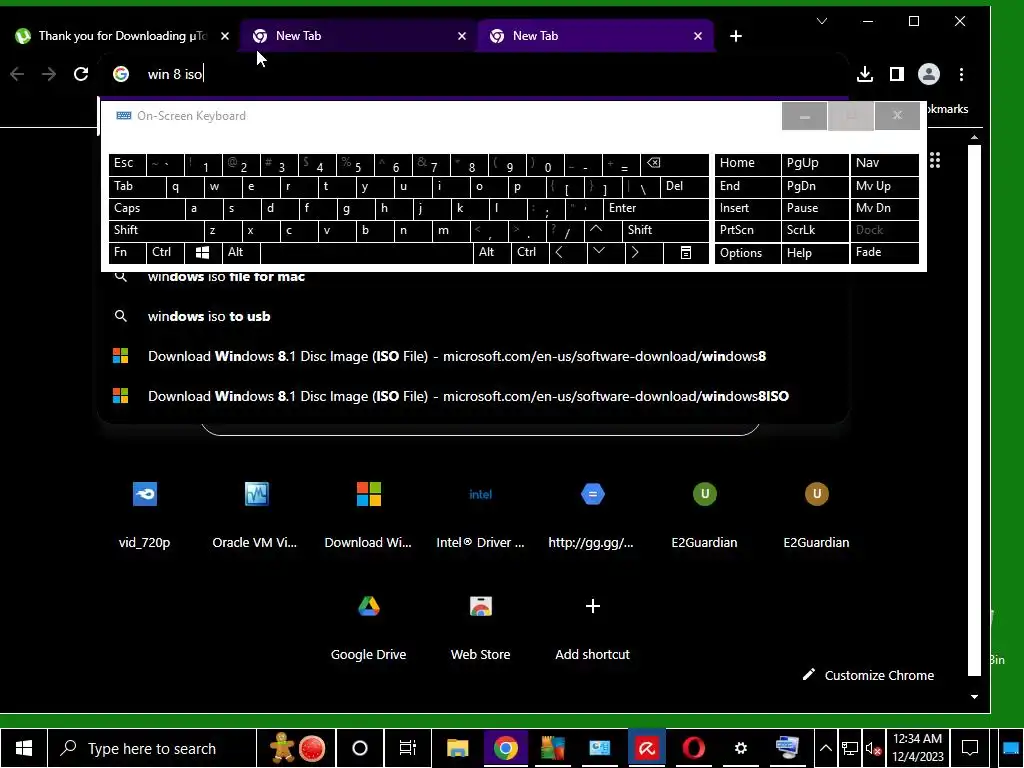Image resolution: width=1024 pixels, height=768 pixels.
Task: Select suggestion windows iso file for mac
Action: (473, 278)
